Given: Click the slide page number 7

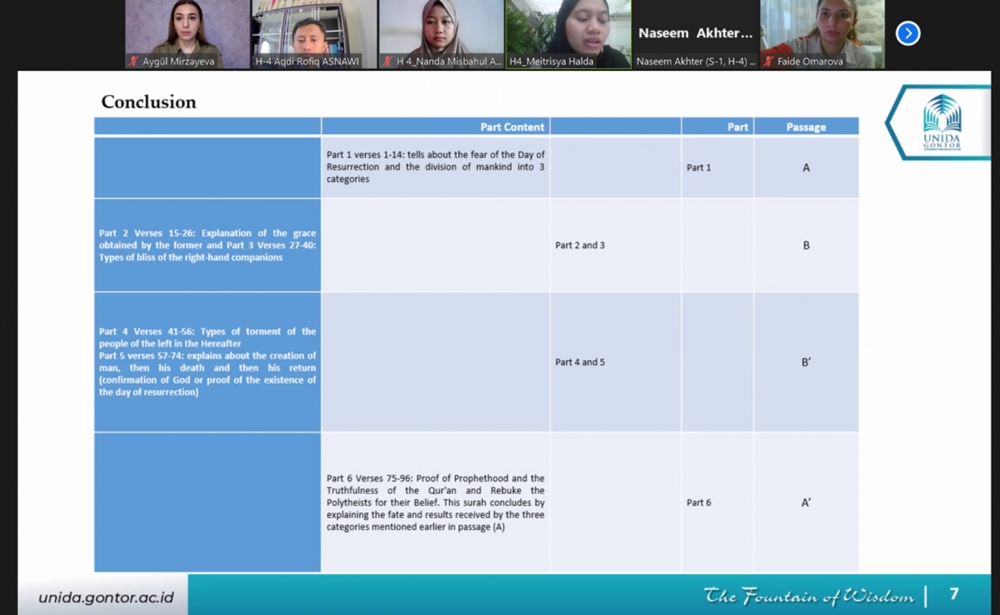Looking at the screenshot, I should pos(954,595).
